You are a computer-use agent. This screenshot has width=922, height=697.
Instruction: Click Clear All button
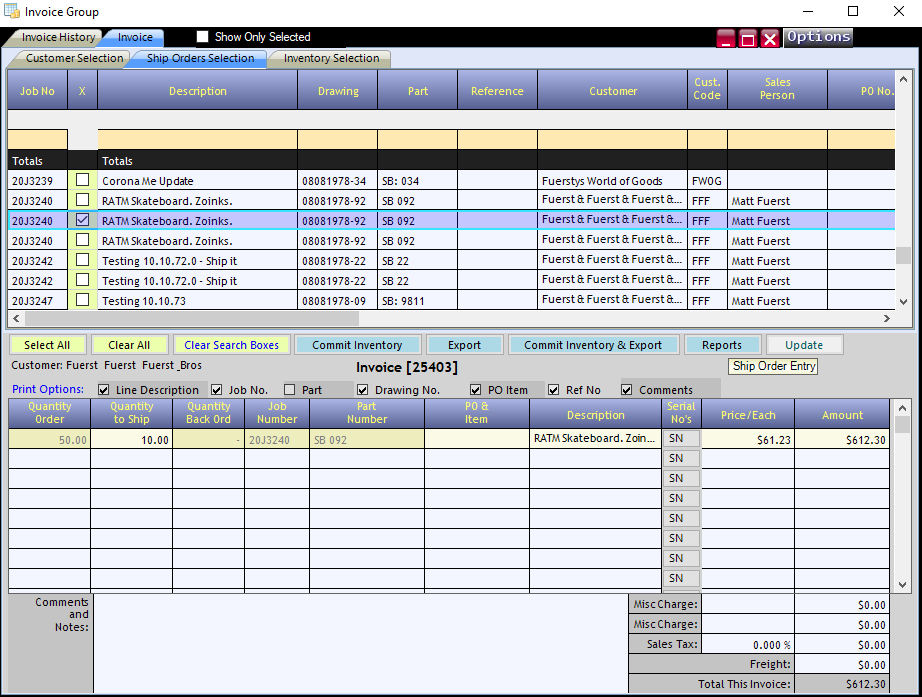pyautogui.click(x=129, y=345)
